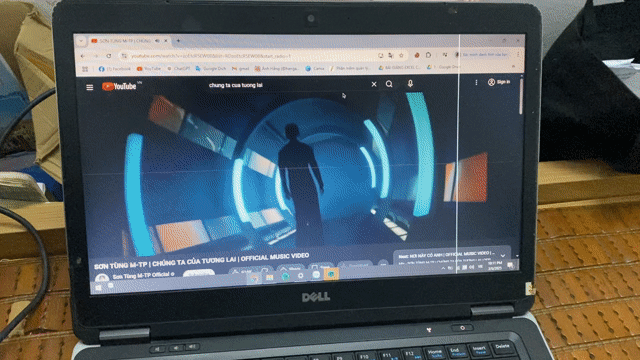Open the YouTube hamburger guide menu

(x=90, y=87)
